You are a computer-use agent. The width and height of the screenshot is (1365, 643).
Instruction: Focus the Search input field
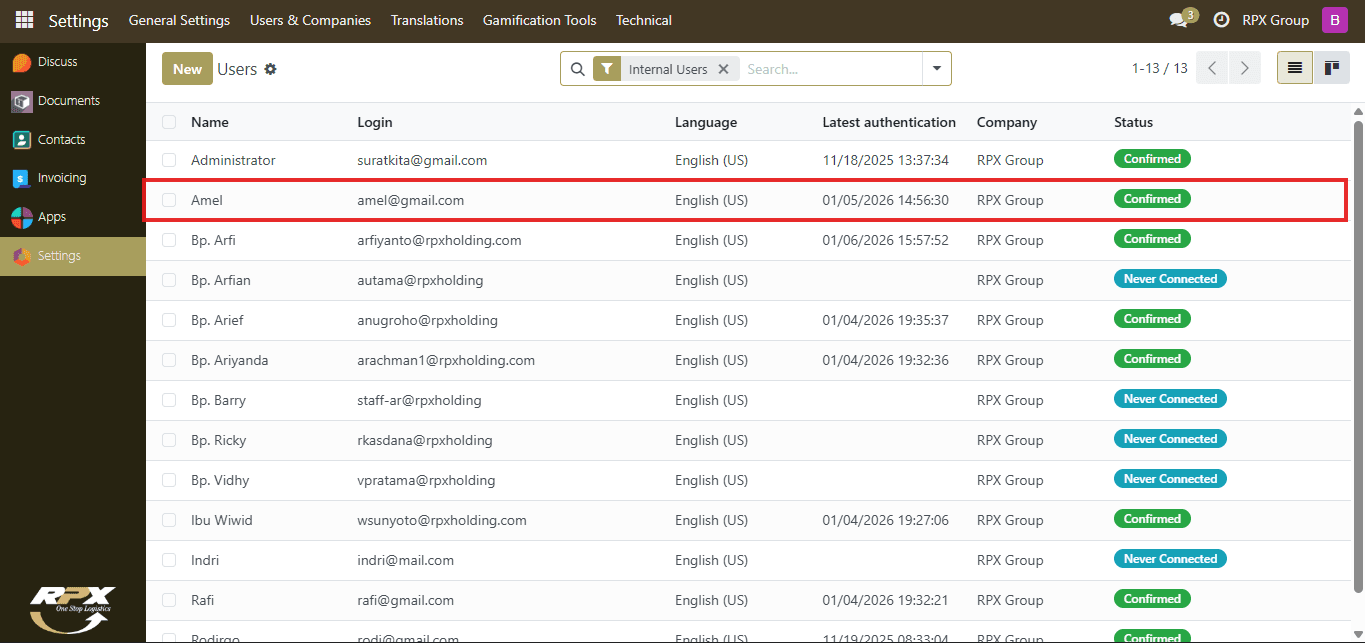(x=832, y=69)
